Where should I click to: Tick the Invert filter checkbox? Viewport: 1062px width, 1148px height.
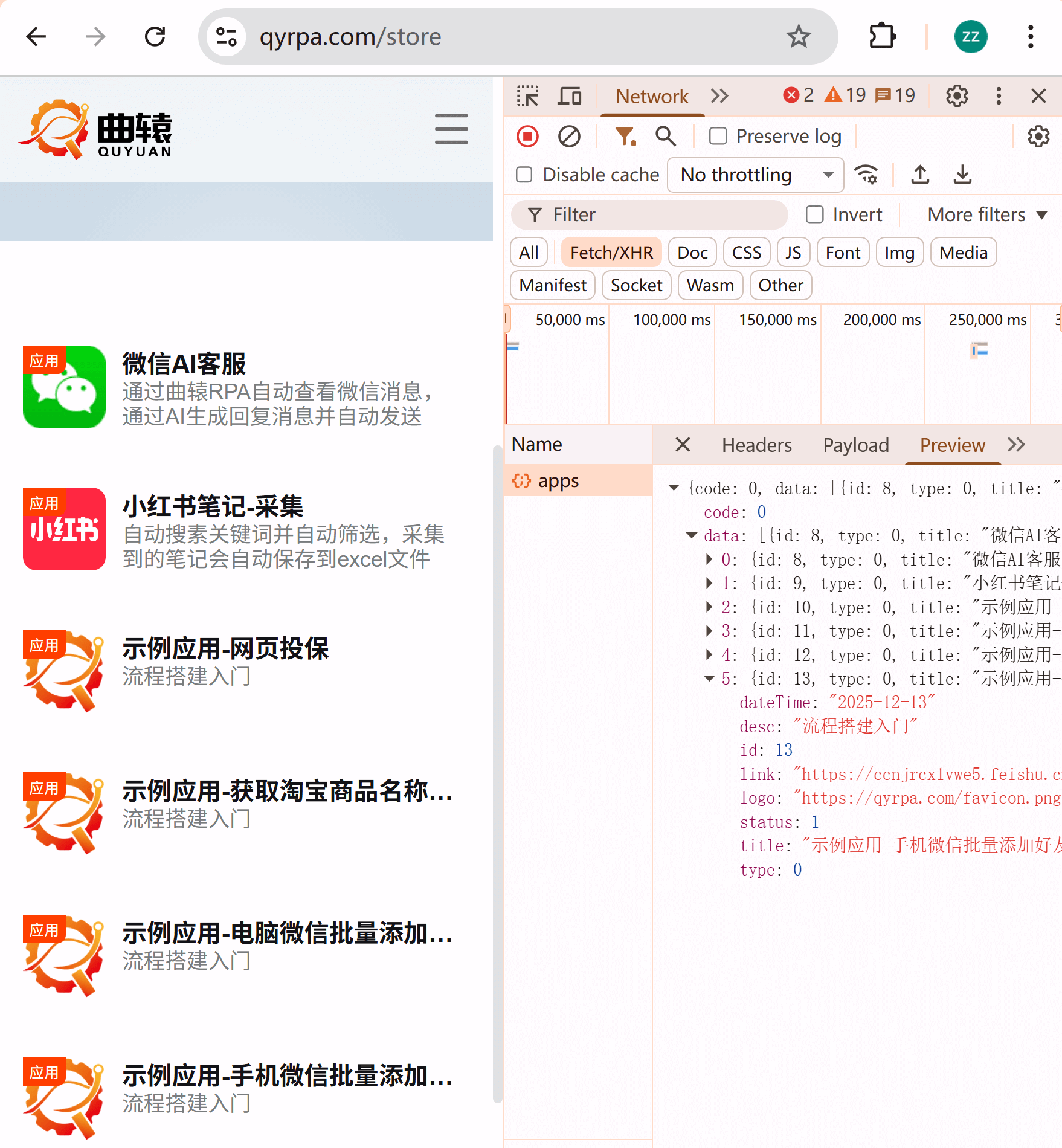click(815, 215)
